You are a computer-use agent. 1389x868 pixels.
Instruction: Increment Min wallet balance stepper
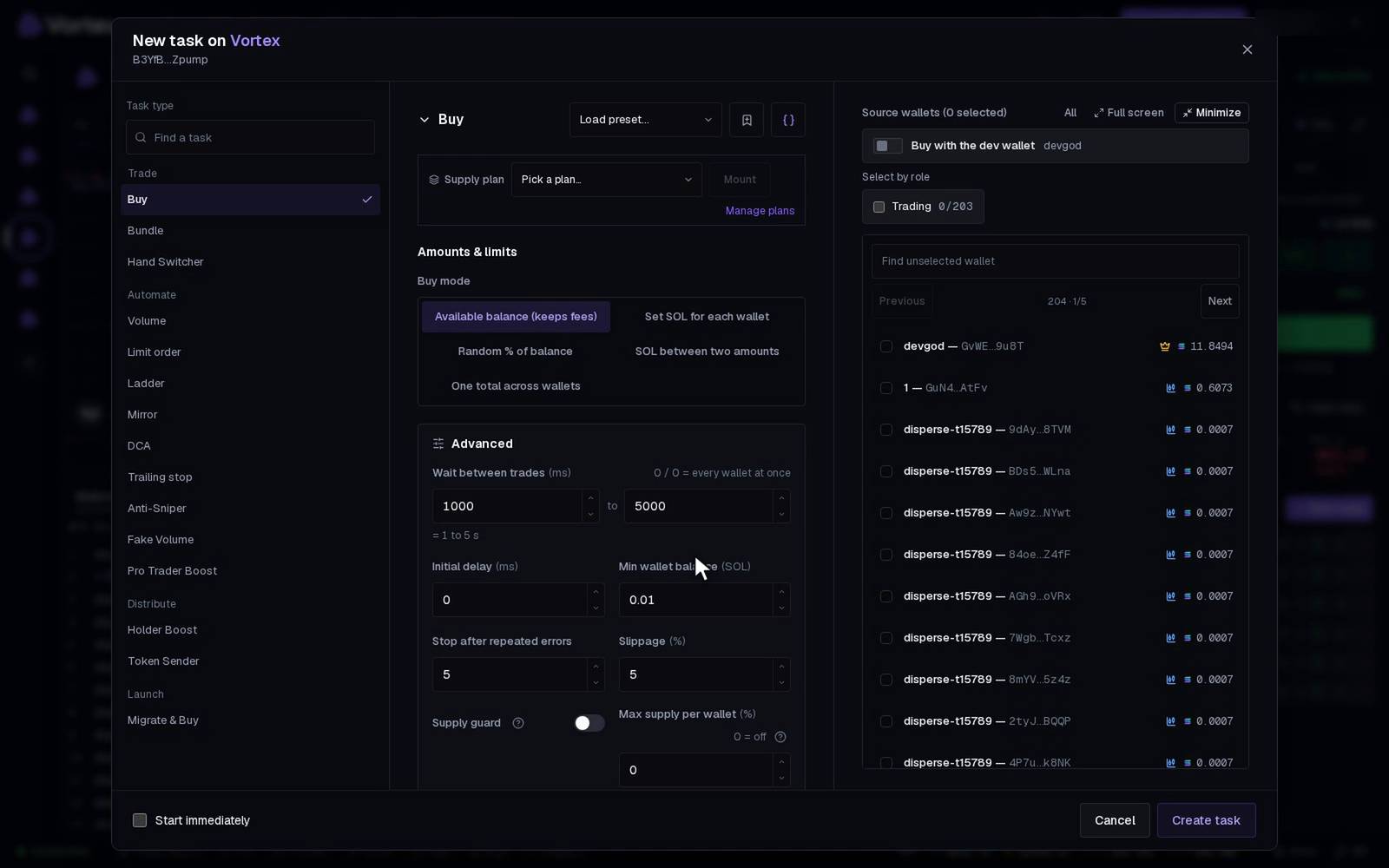[x=781, y=592]
